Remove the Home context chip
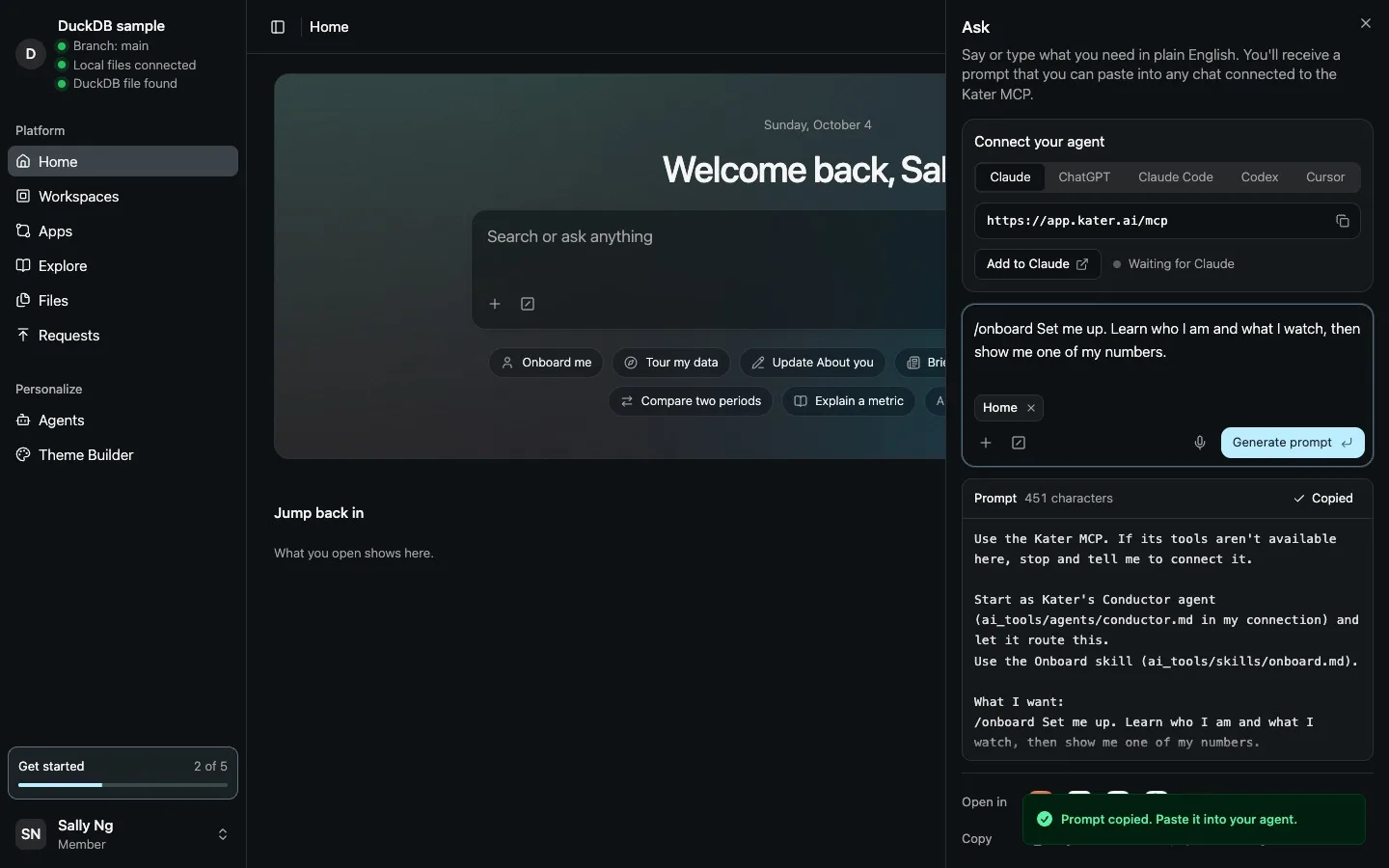This screenshot has width=1389, height=868. (x=1031, y=408)
